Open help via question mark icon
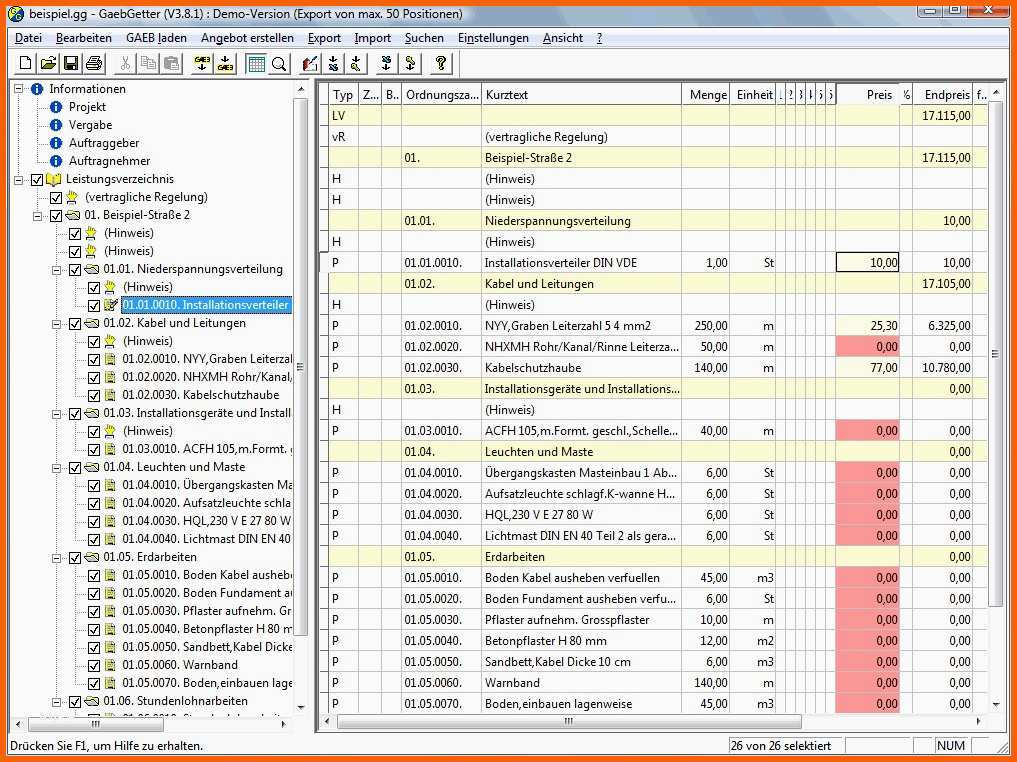This screenshot has width=1017, height=762. [440, 64]
